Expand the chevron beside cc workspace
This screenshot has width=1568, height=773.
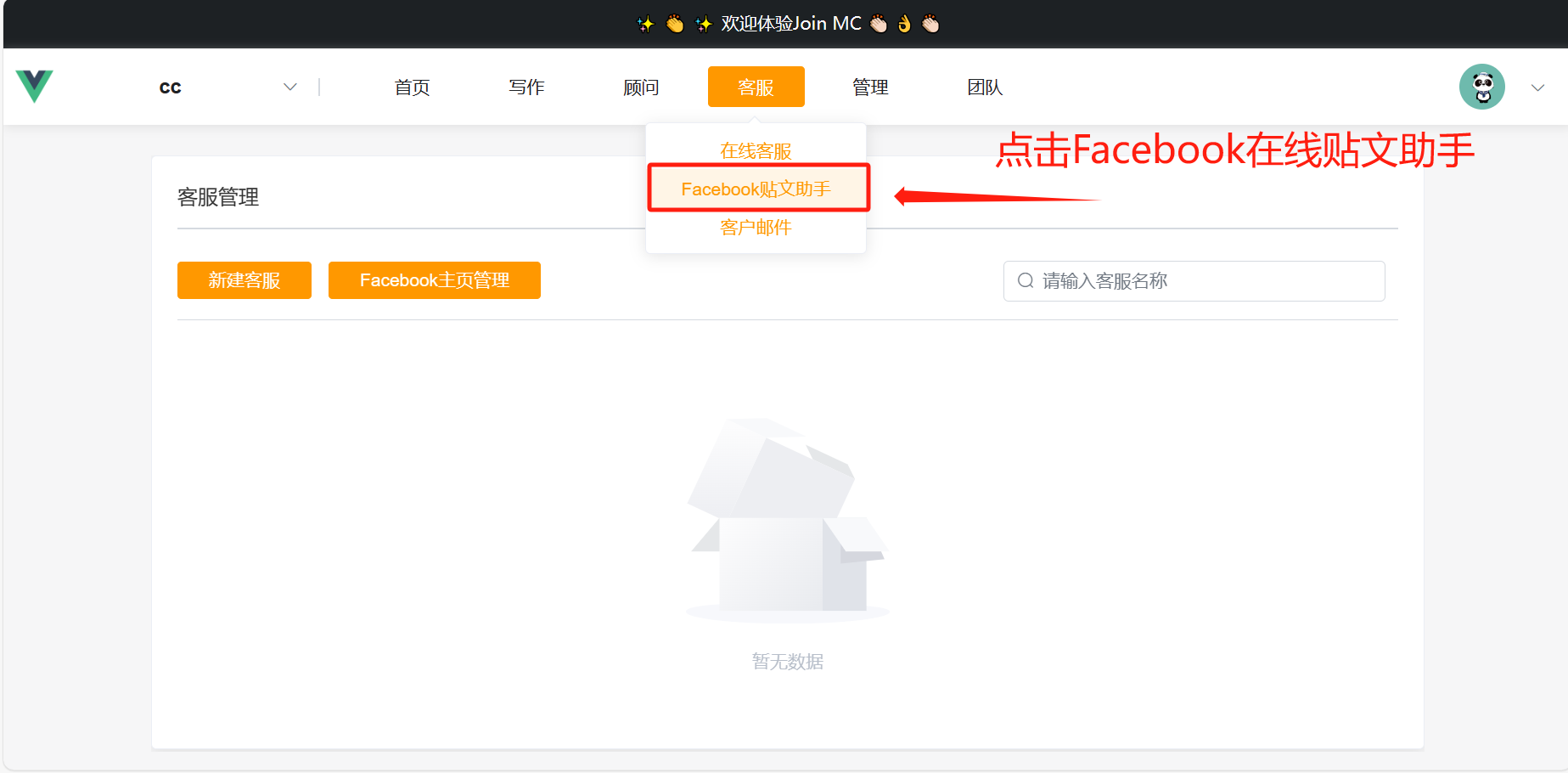click(x=290, y=87)
